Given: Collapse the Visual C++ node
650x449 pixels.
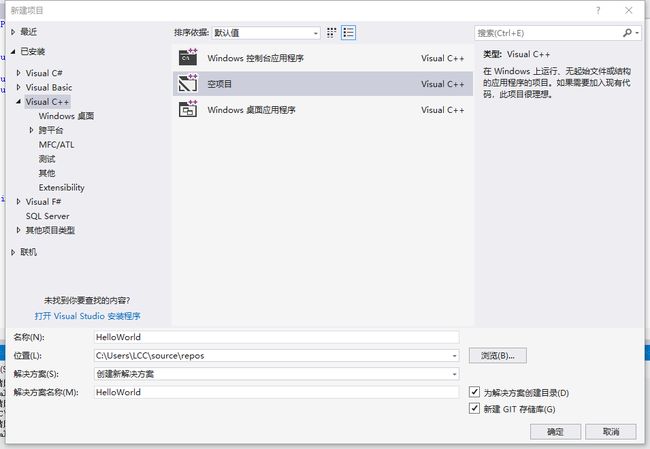Looking at the screenshot, I should pyautogui.click(x=18, y=102).
